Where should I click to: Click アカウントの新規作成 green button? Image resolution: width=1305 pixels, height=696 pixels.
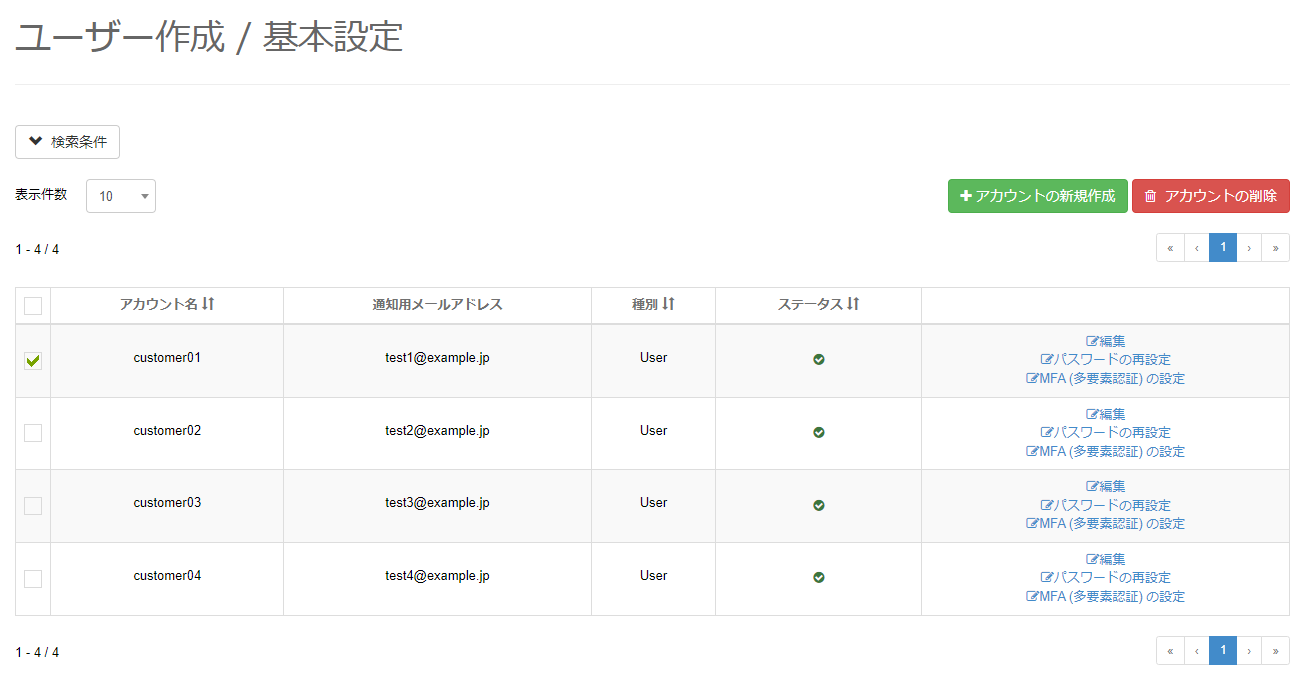(x=1037, y=196)
